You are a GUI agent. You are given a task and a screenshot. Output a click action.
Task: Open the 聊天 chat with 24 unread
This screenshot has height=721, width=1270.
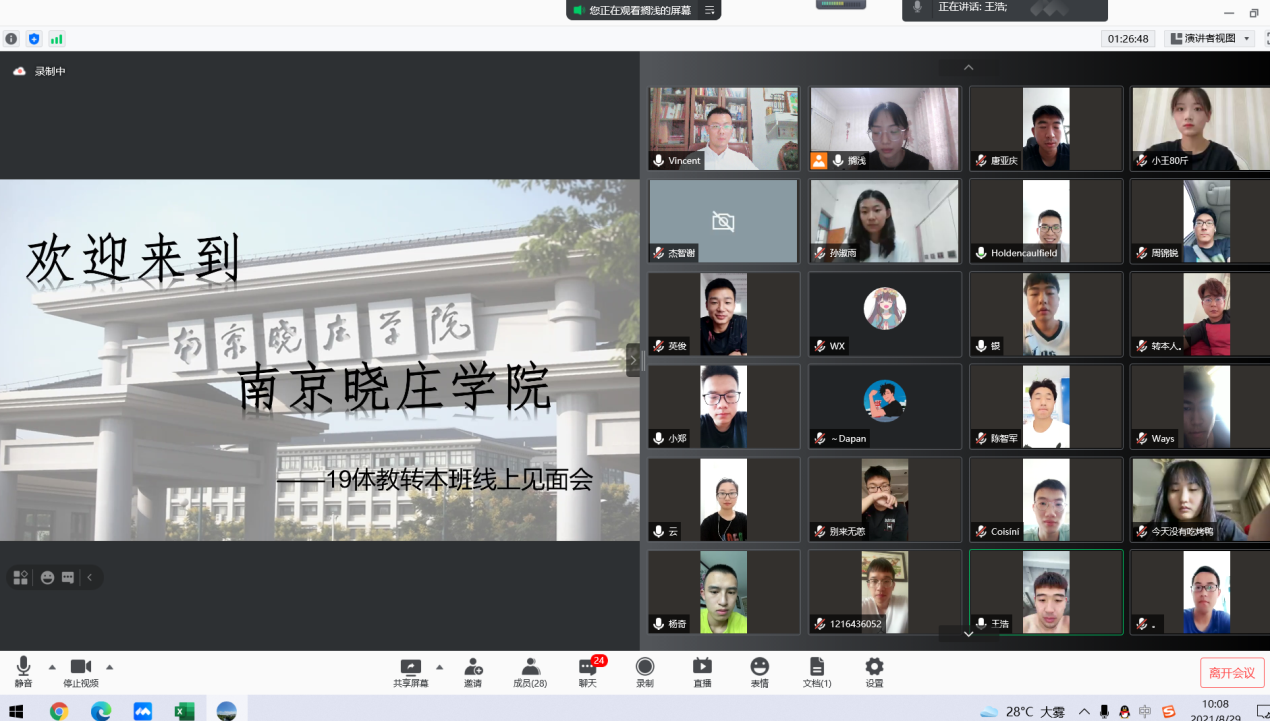[588, 668]
